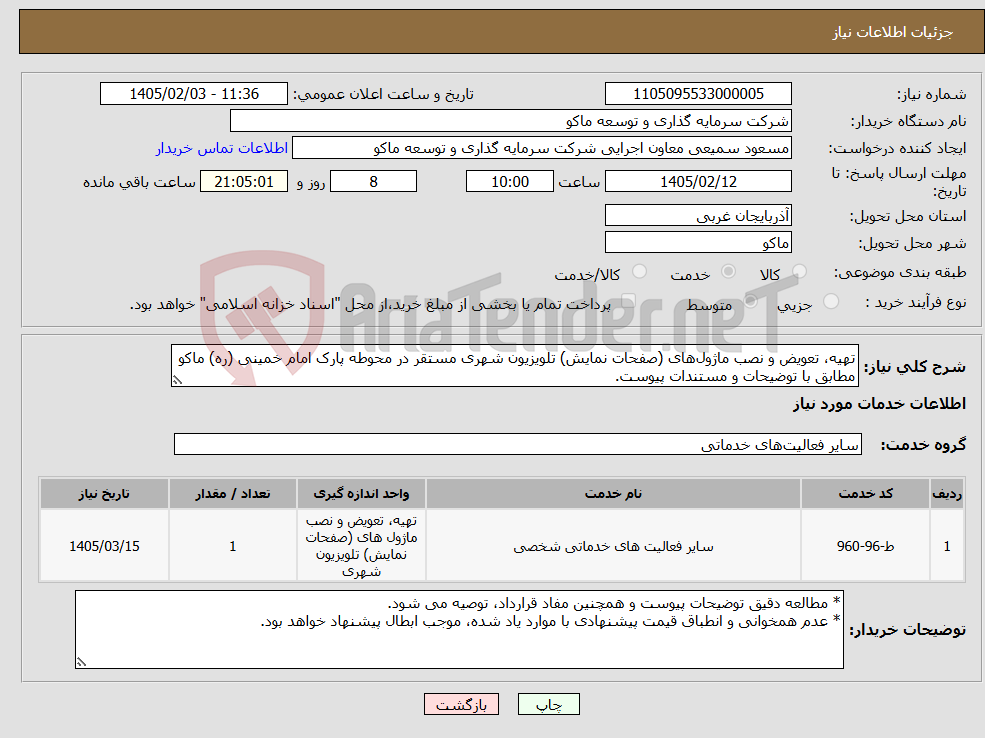This screenshot has height=738, width=985.
Task: Click service code cell ط-96-960
Action: click(865, 546)
